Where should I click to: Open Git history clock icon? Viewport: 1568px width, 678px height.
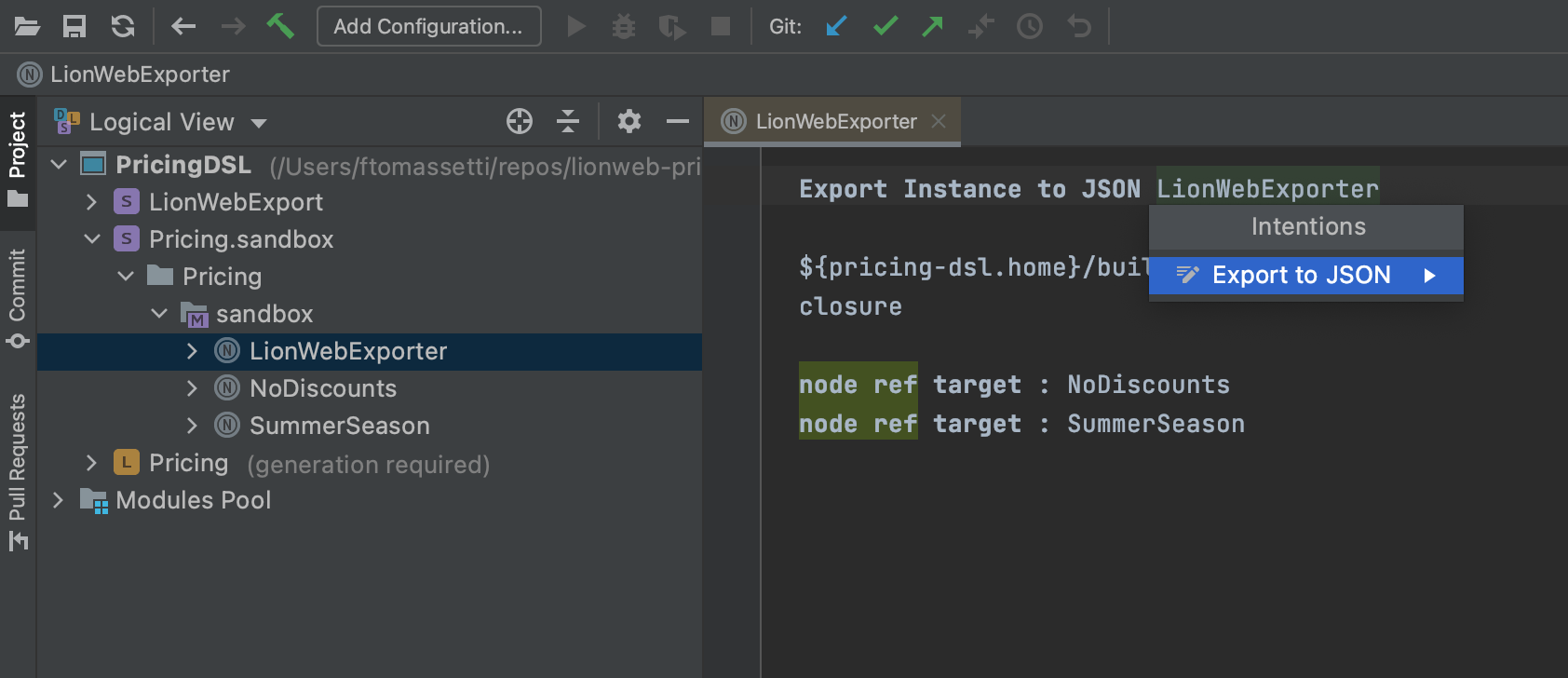[x=1030, y=26]
